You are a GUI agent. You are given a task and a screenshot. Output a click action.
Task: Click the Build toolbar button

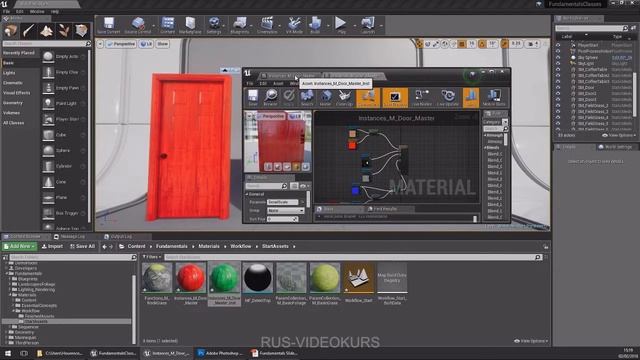click(315, 25)
